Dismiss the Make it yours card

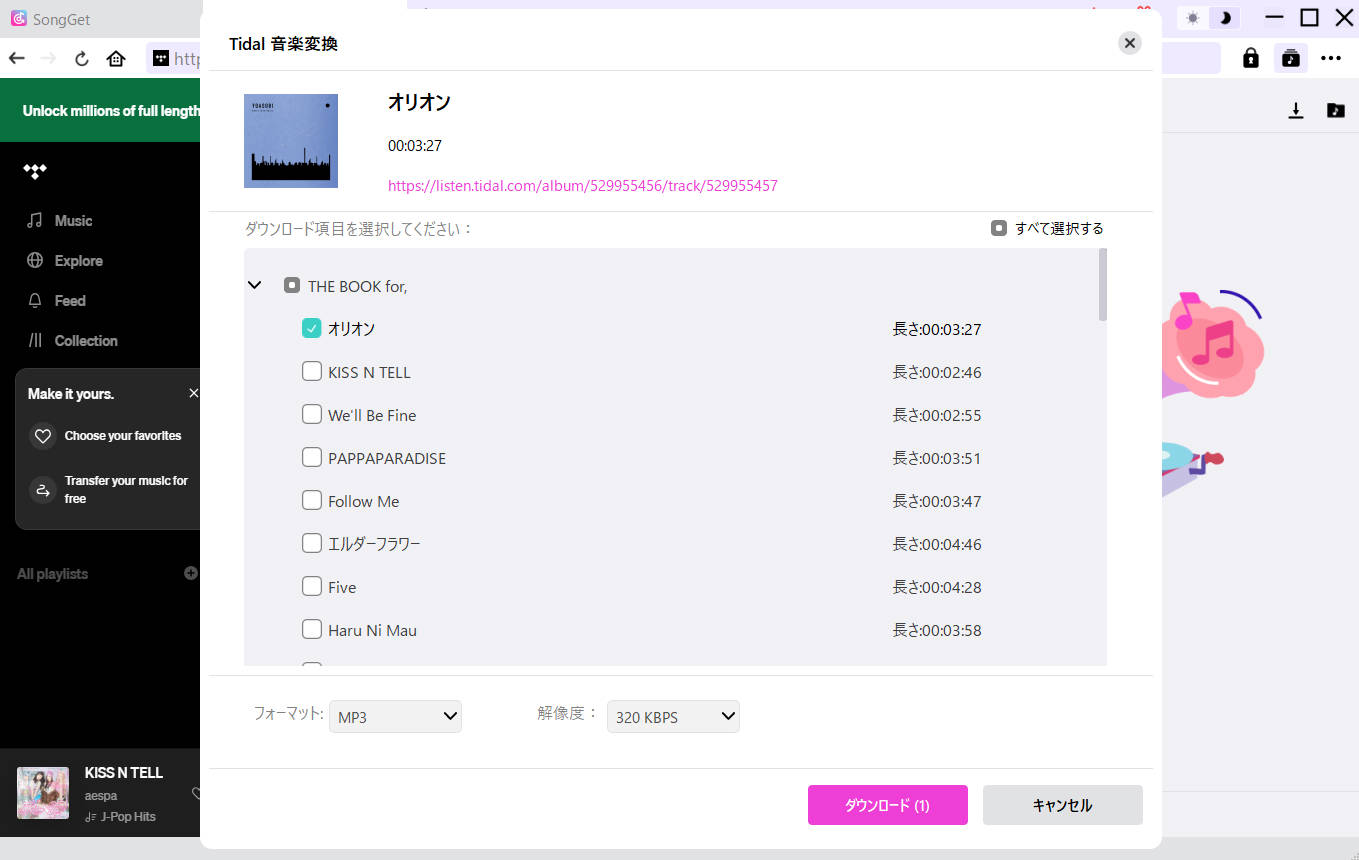[x=194, y=393]
